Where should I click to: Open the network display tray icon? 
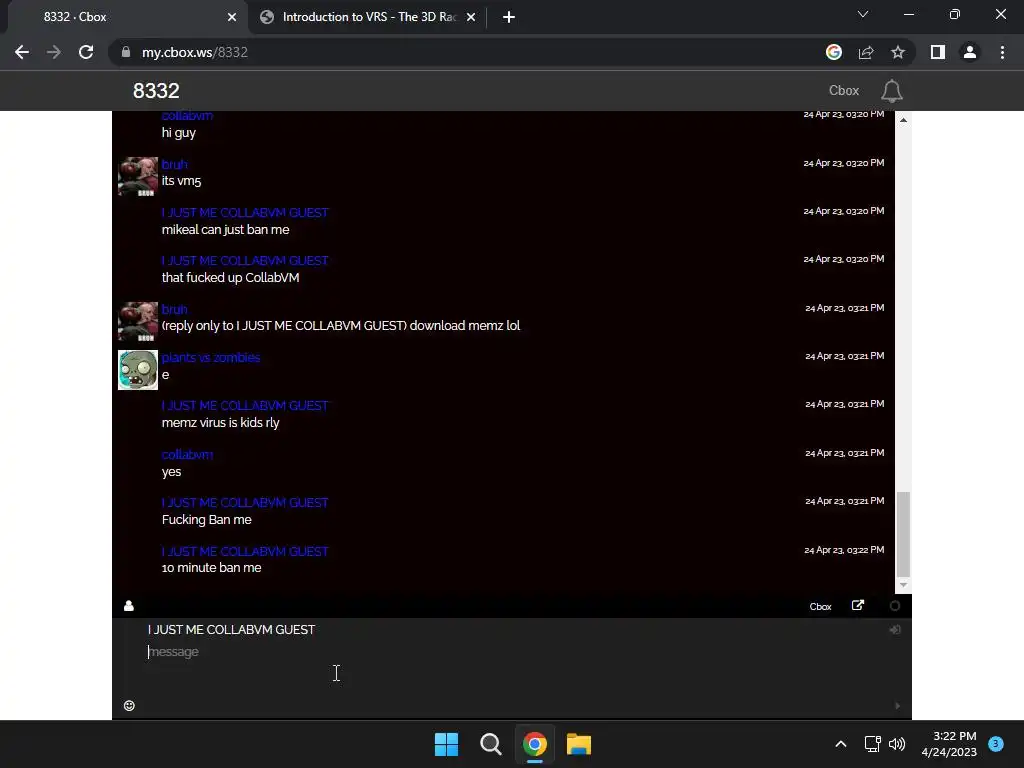[872, 744]
